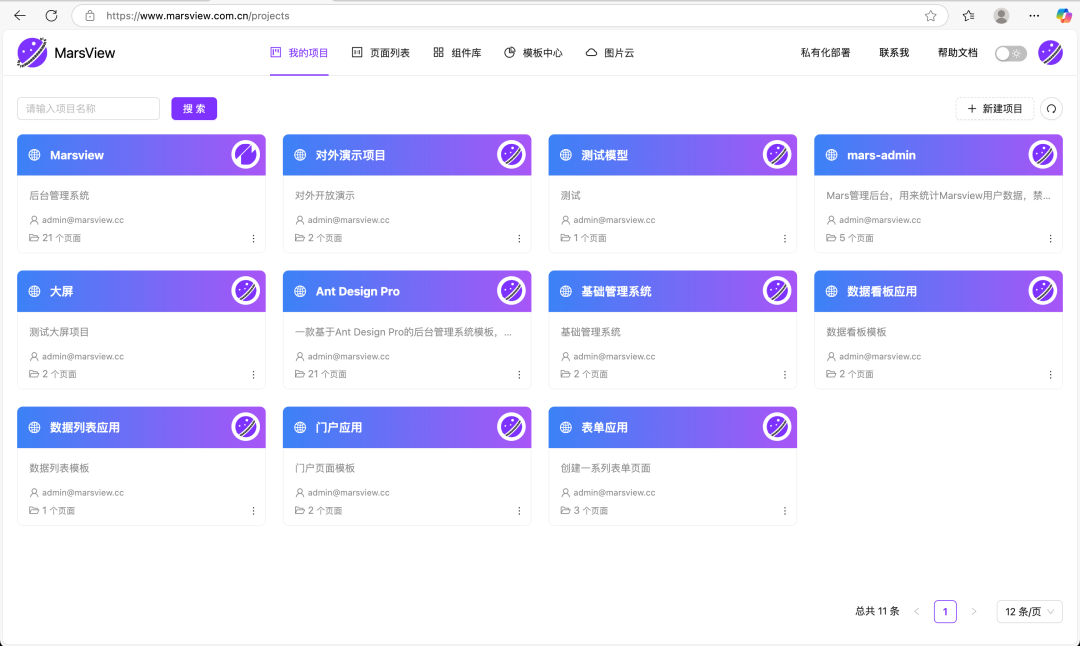Click the user avatar in top-right header

tap(1050, 53)
